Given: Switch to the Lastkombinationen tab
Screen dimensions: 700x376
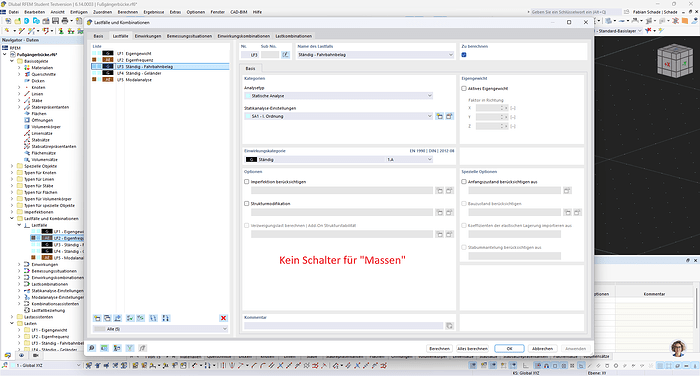Looking at the screenshot, I should coord(294,36).
